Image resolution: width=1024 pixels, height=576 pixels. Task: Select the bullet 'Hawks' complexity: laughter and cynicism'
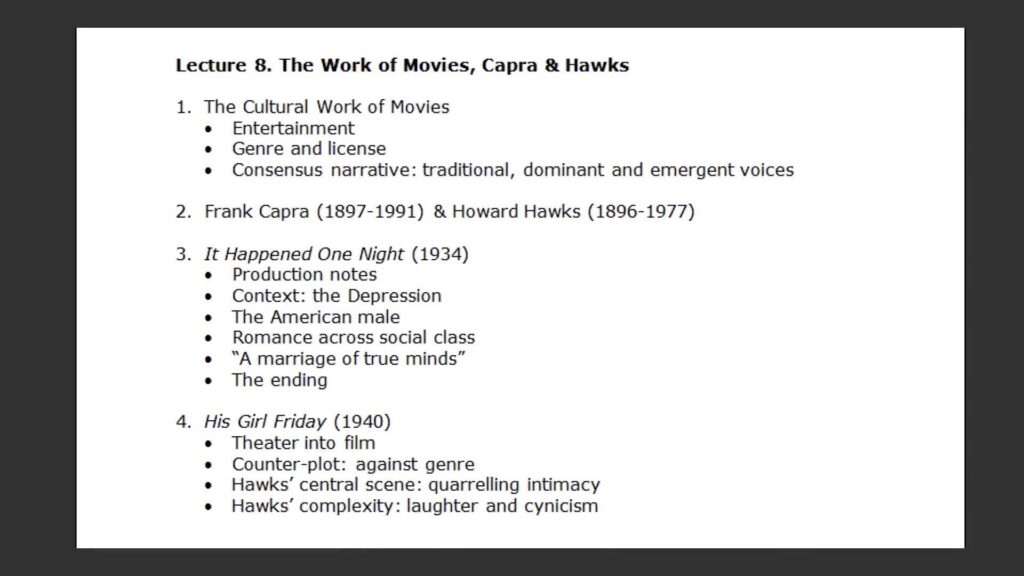(x=415, y=506)
